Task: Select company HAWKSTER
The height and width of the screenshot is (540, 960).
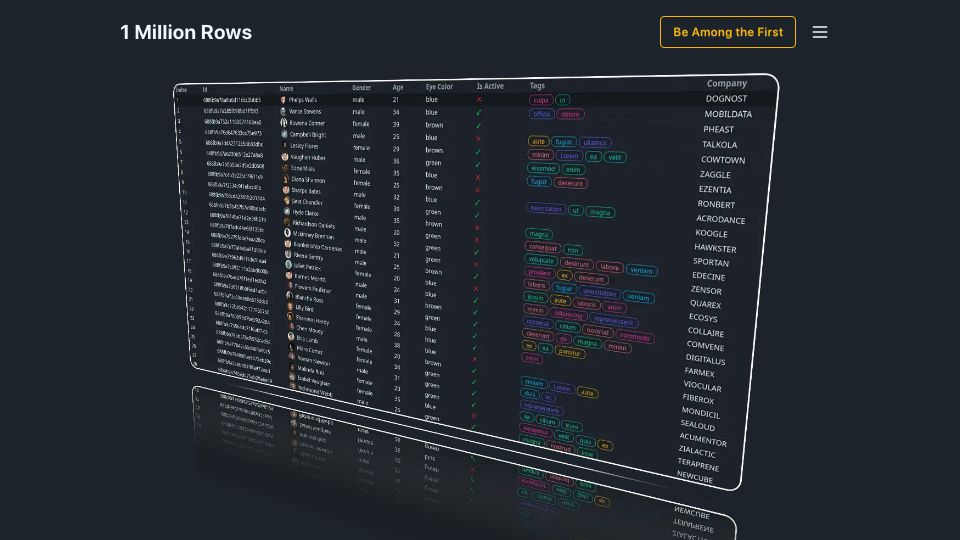Action: coord(715,249)
